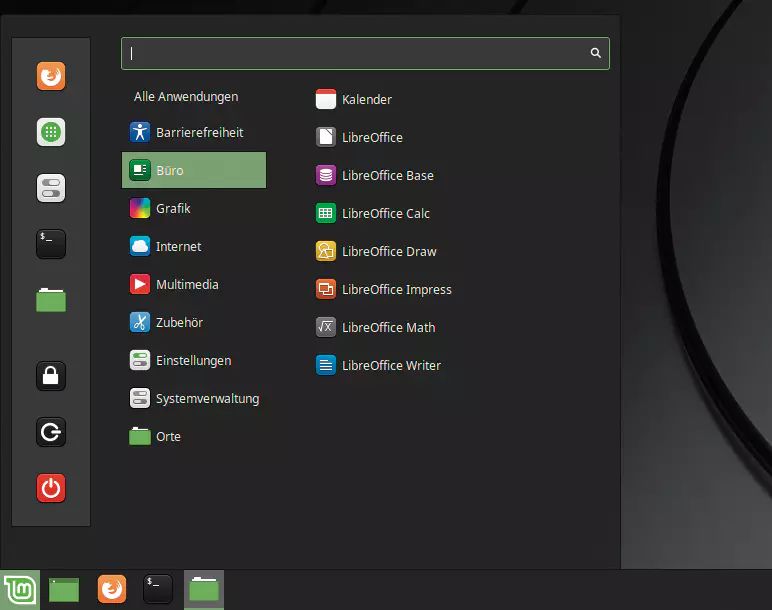Screen dimensions: 772x610
Task: Click the lock screen icon in sidebar
Action: point(51,376)
